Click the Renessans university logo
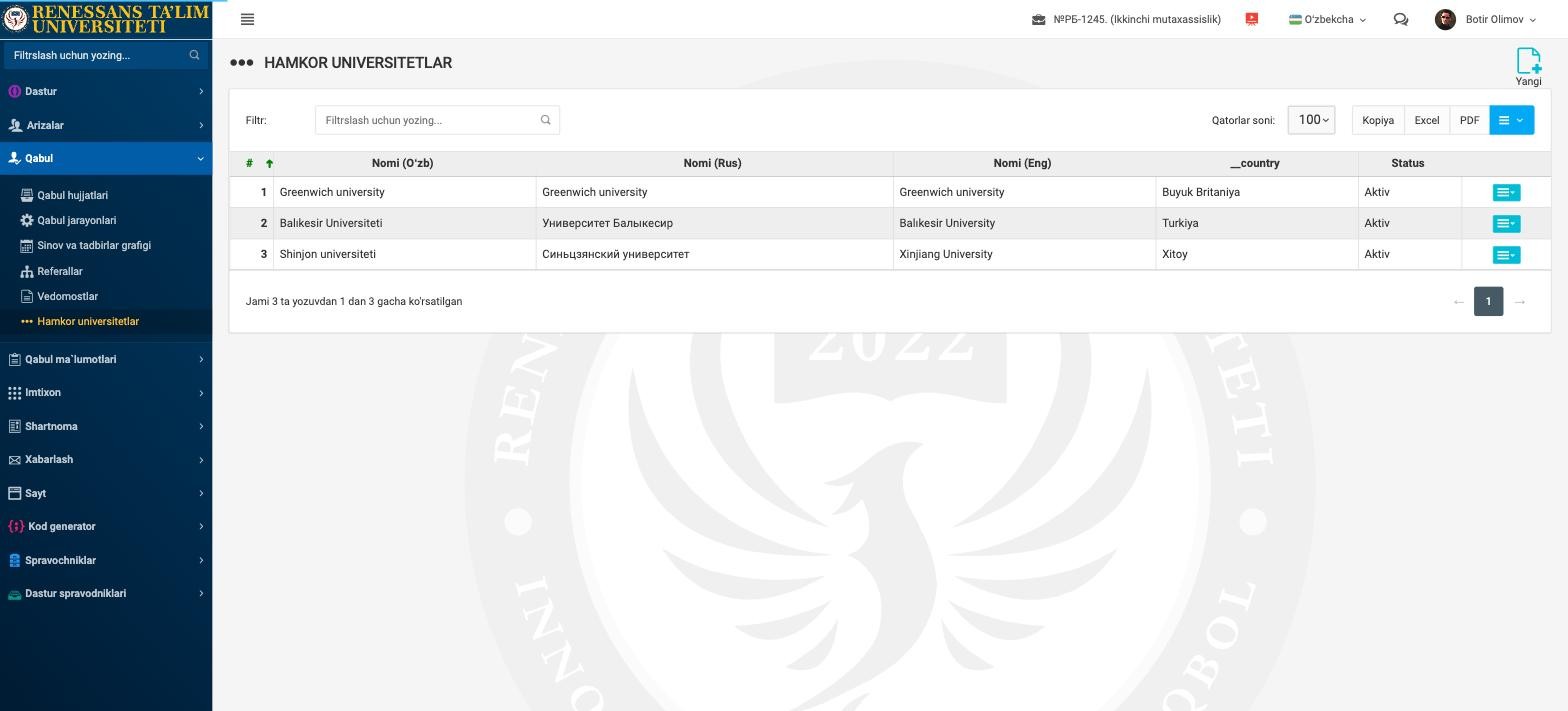The width and height of the screenshot is (1568, 711). [x=106, y=19]
